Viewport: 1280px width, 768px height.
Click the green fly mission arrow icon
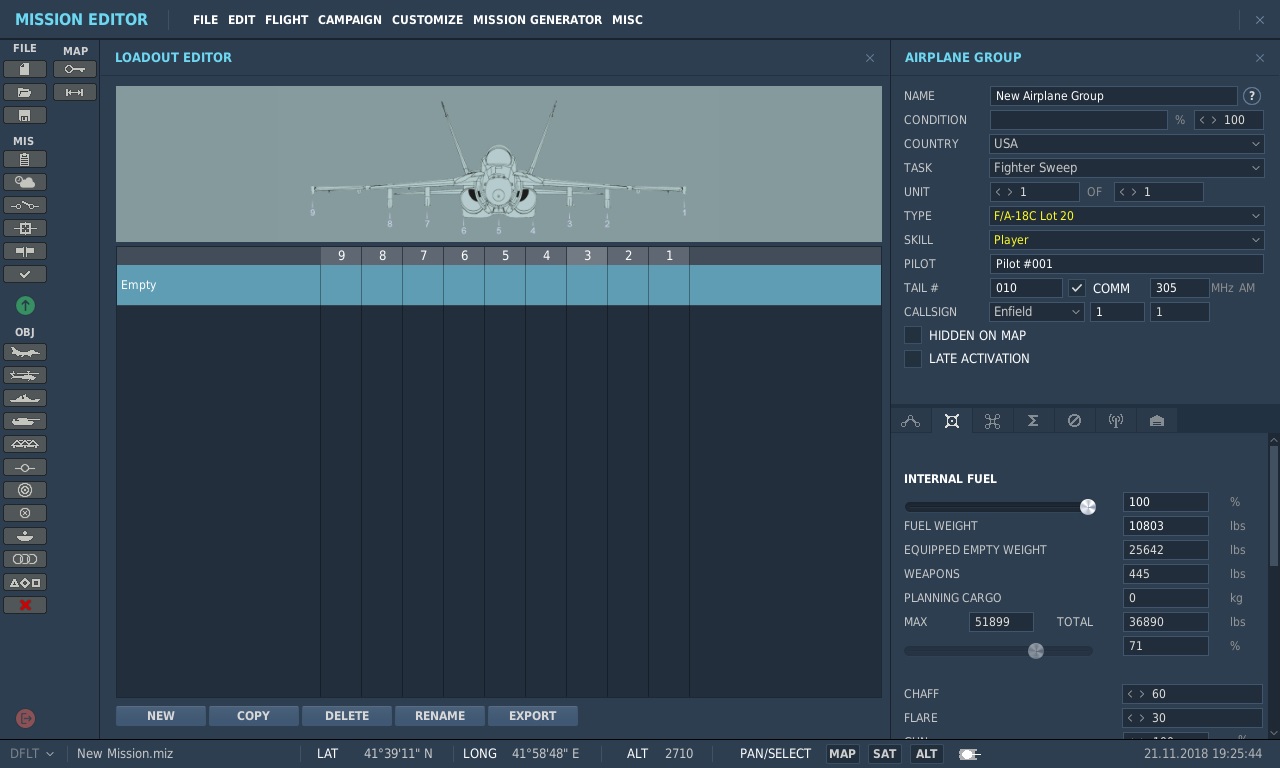pyautogui.click(x=25, y=305)
